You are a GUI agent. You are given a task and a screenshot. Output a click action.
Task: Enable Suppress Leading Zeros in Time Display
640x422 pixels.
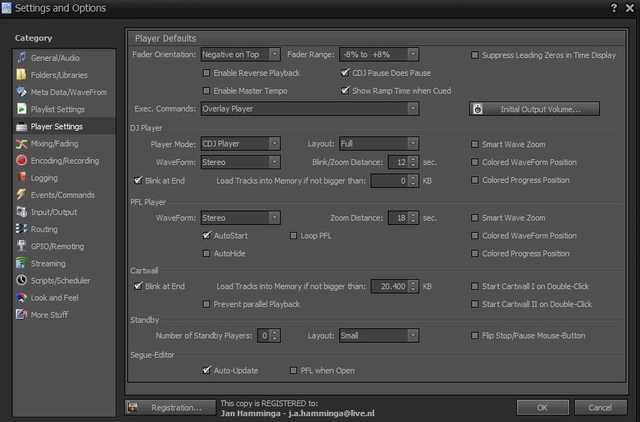coord(475,55)
